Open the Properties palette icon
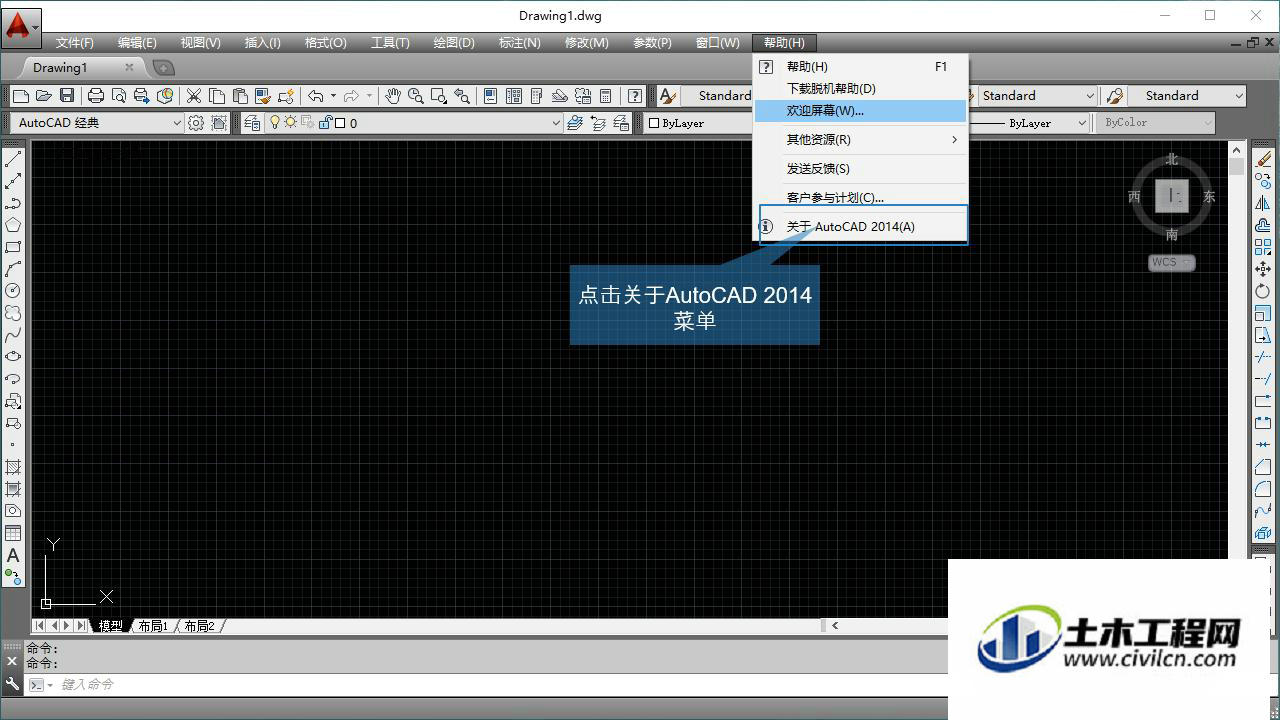 point(491,96)
